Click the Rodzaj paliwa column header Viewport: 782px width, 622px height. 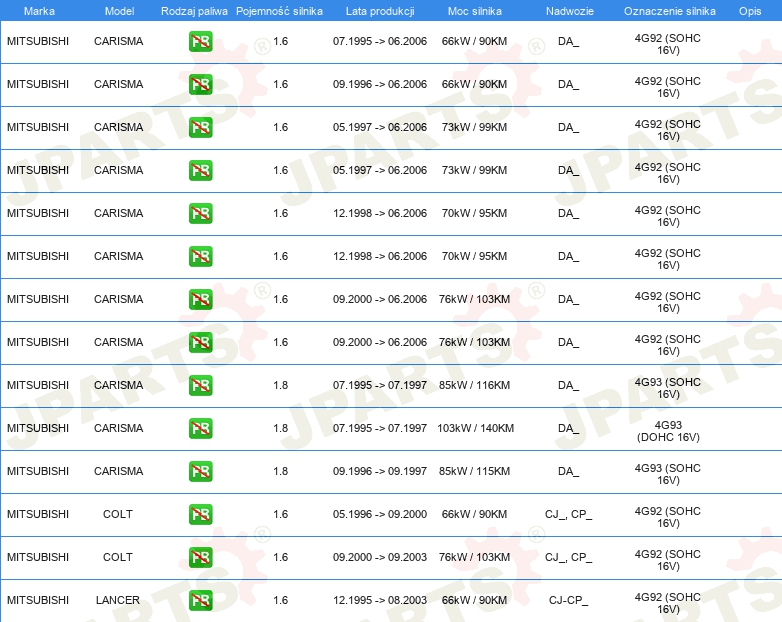194,11
